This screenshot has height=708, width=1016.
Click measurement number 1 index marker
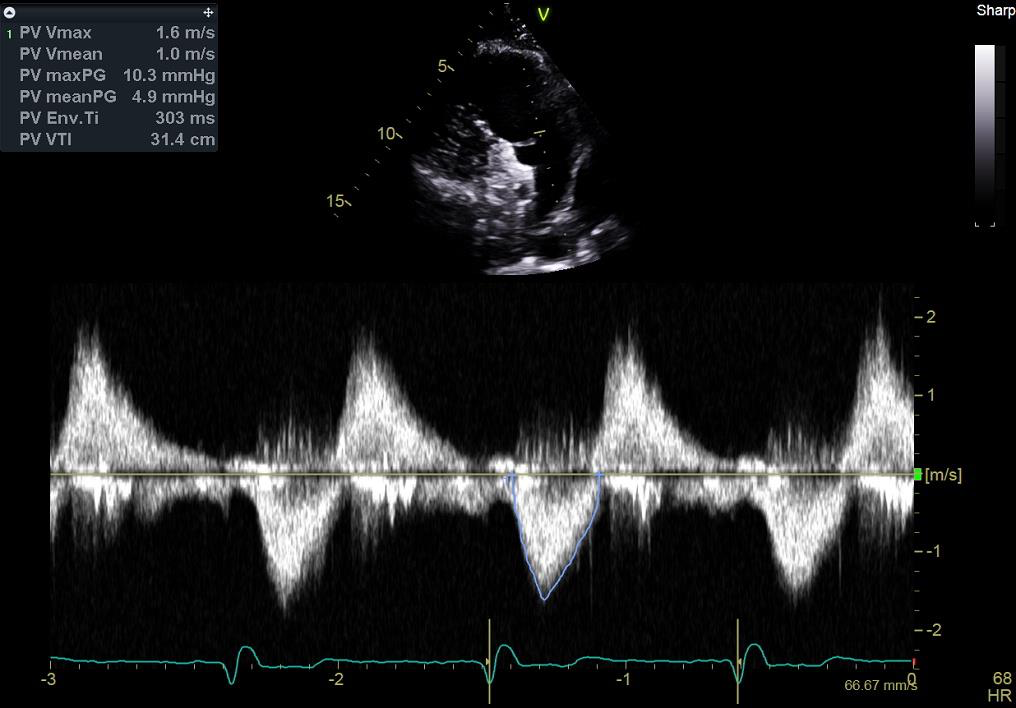click(9, 33)
